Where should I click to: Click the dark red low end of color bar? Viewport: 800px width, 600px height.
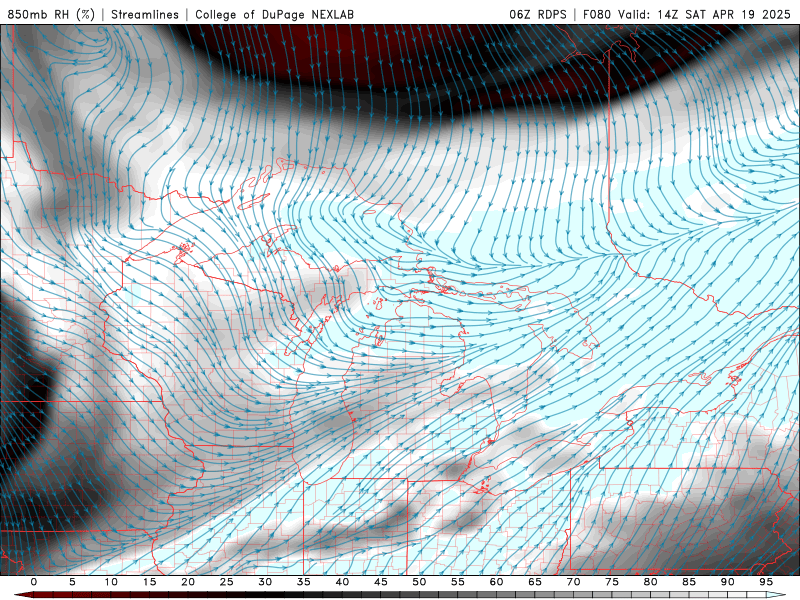(23, 595)
